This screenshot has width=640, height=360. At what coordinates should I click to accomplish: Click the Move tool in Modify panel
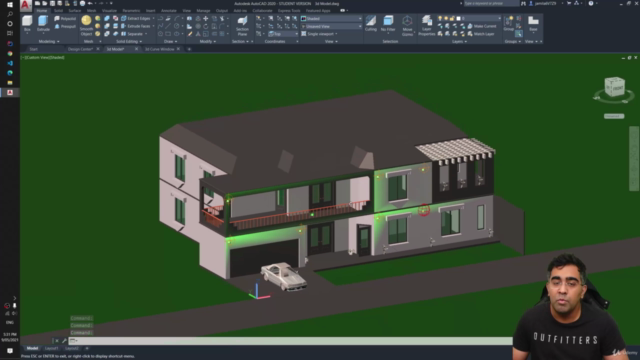205,18
